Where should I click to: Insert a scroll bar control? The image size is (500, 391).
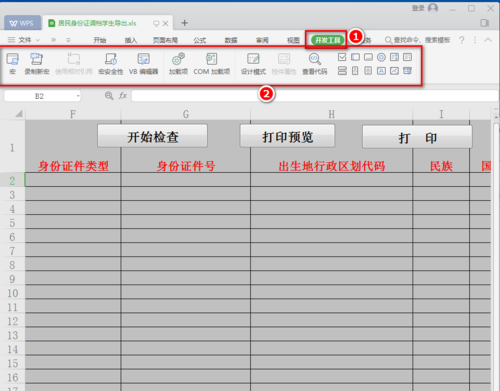pyautogui.click(x=368, y=71)
